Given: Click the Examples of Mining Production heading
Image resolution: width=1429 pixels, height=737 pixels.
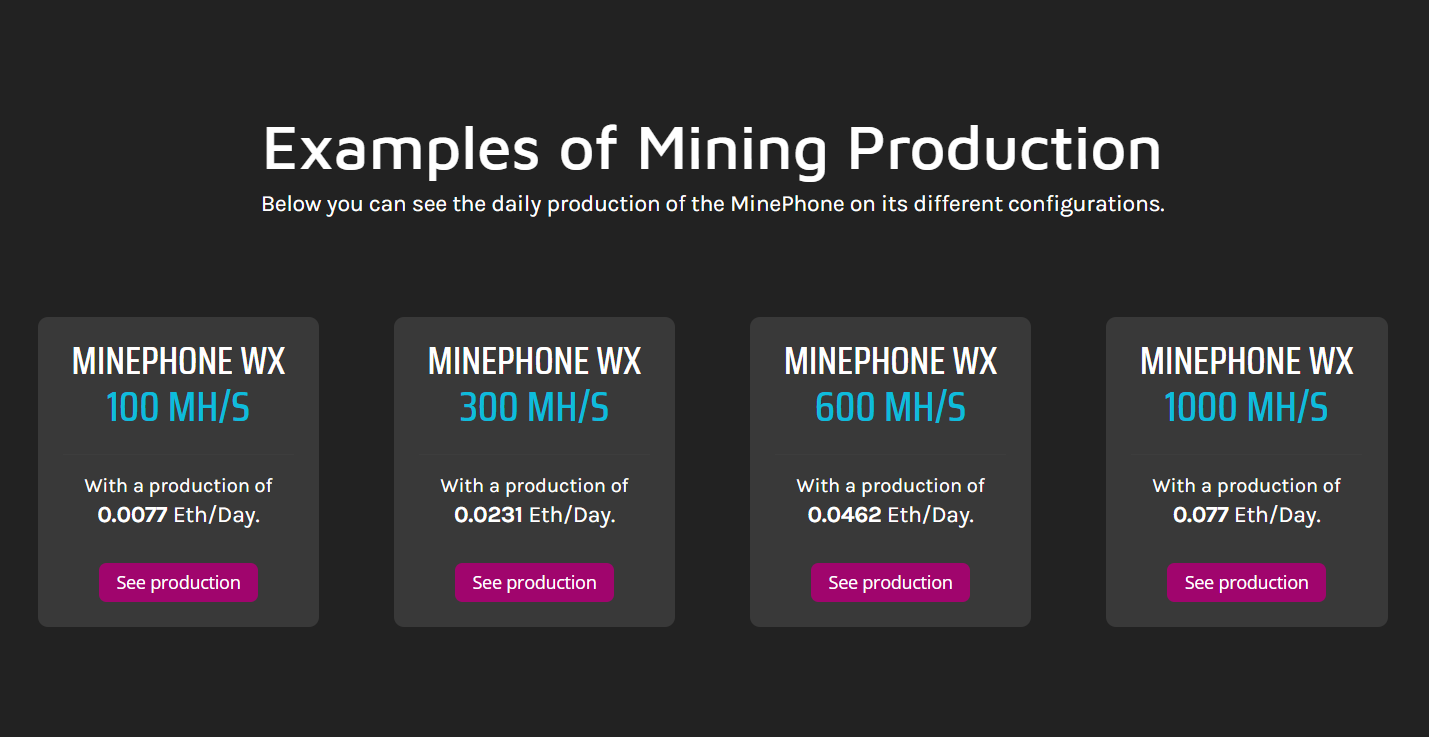Looking at the screenshot, I should pos(712,148).
